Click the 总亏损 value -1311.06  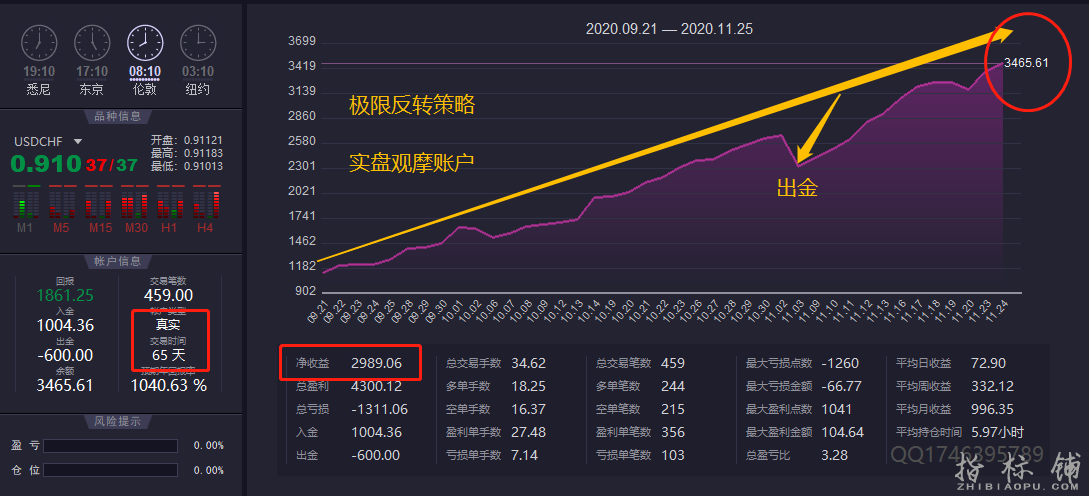pos(380,408)
